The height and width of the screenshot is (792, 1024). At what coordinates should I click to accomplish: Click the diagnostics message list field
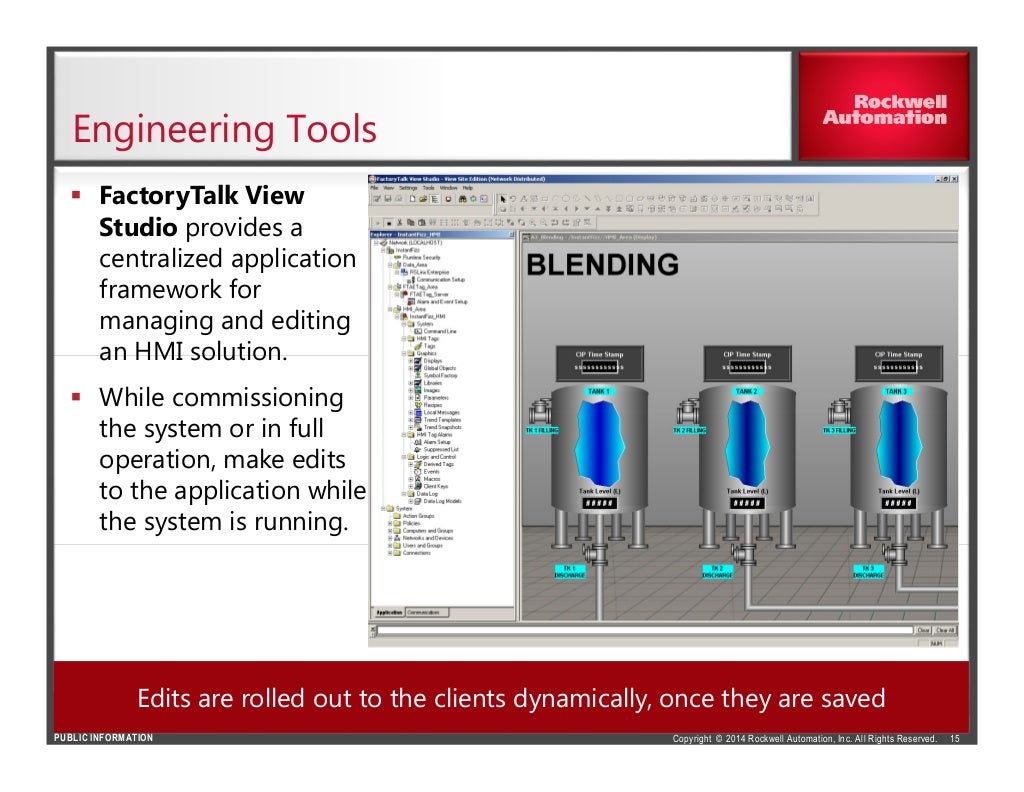pos(645,631)
